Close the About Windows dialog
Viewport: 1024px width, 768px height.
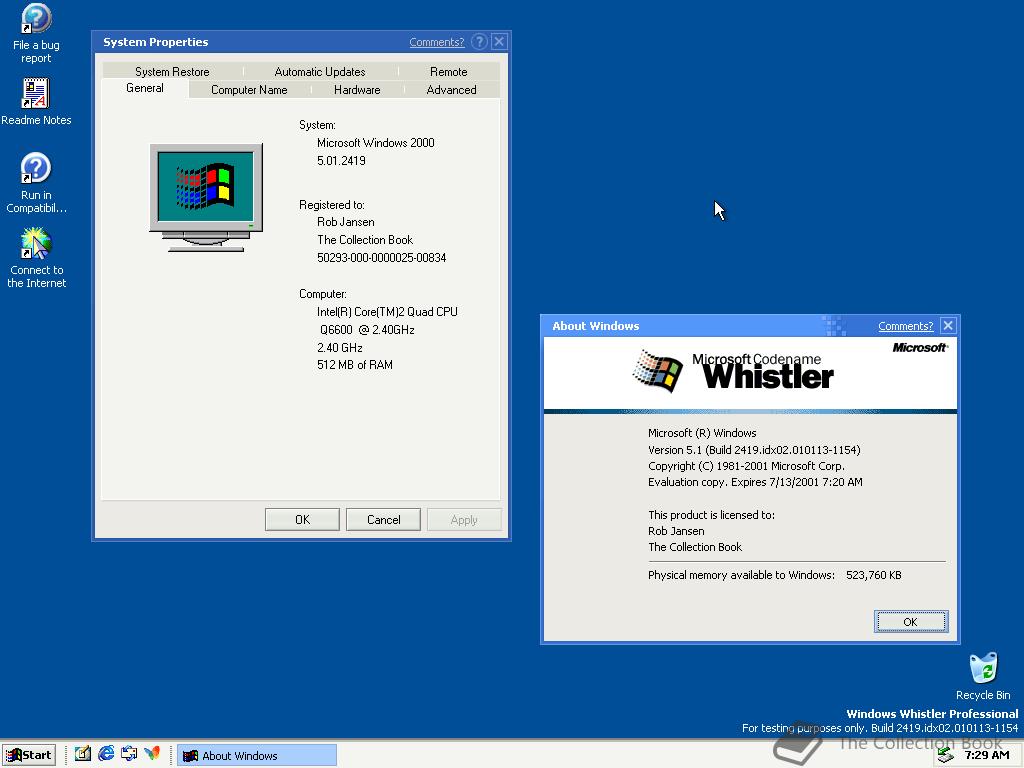949,325
